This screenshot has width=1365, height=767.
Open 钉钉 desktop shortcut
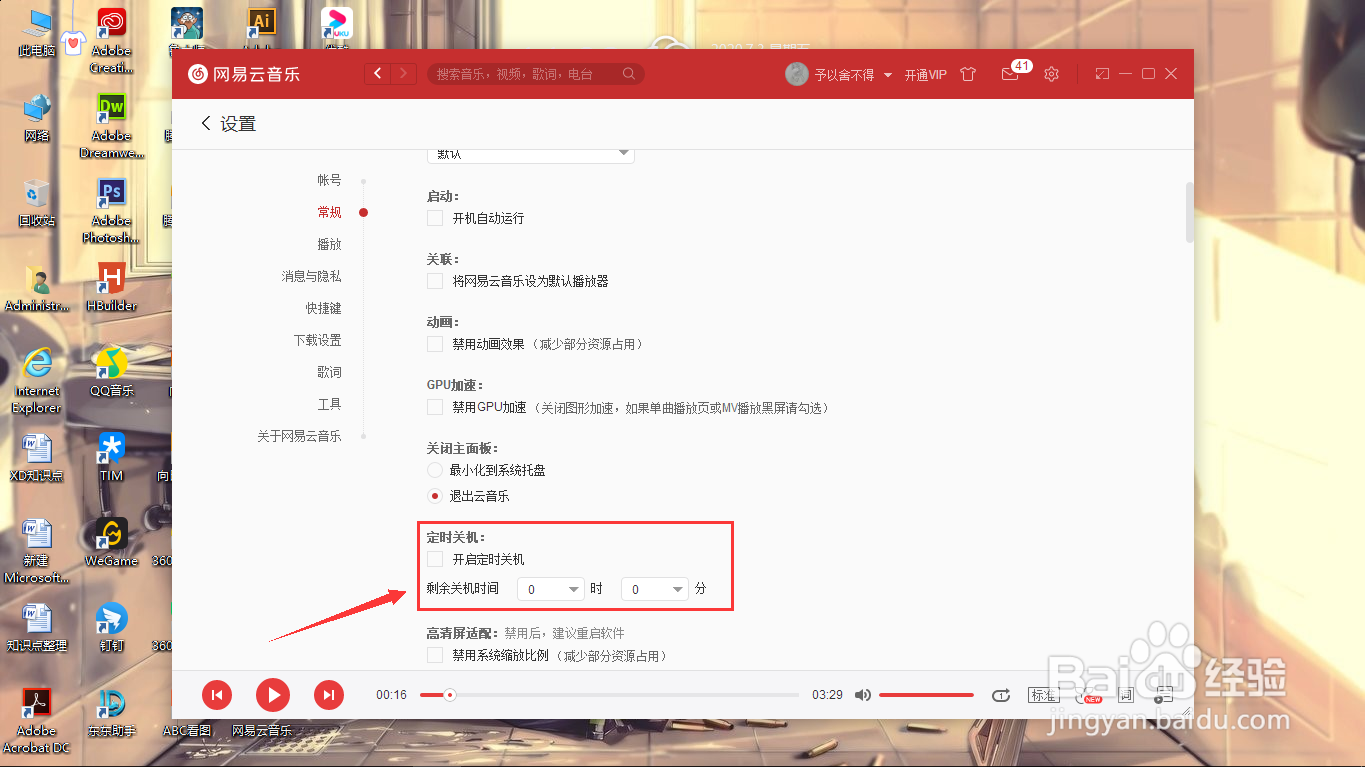pyautogui.click(x=111, y=627)
